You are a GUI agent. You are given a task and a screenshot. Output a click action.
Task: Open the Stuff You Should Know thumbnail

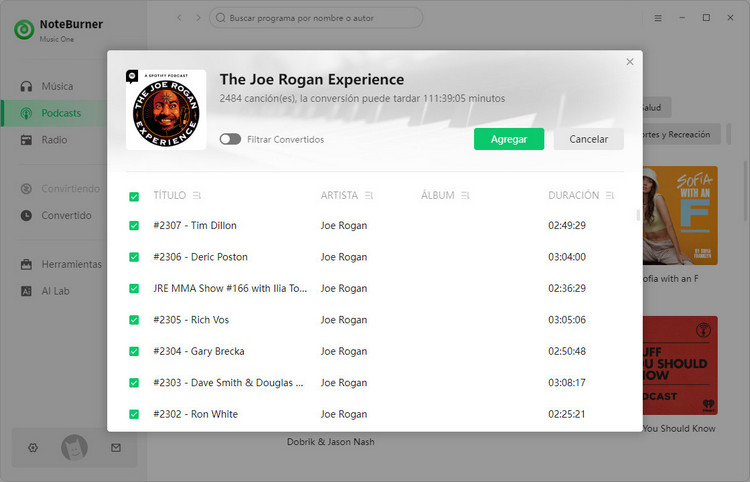680,365
